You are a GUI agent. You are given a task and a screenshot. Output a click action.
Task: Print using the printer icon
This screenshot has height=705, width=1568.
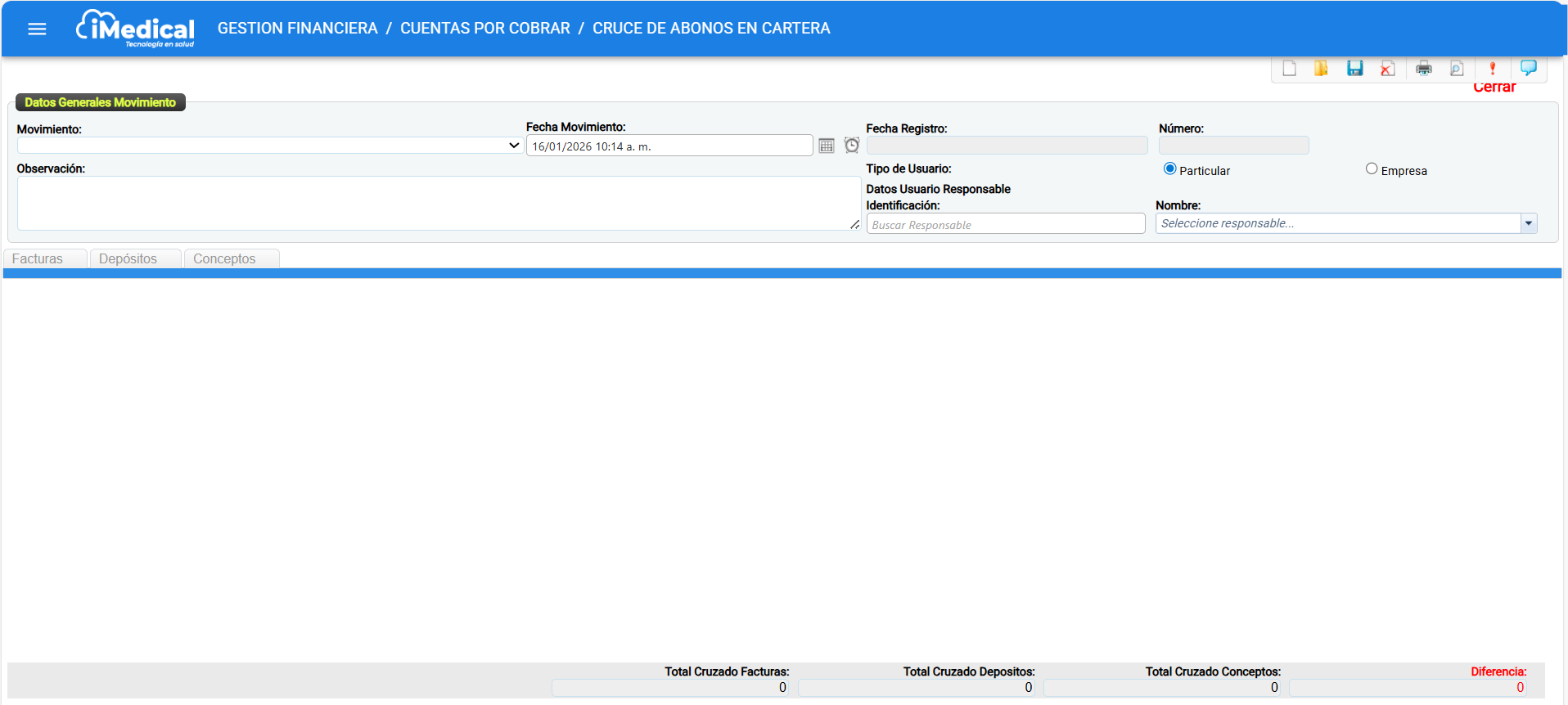point(1424,69)
